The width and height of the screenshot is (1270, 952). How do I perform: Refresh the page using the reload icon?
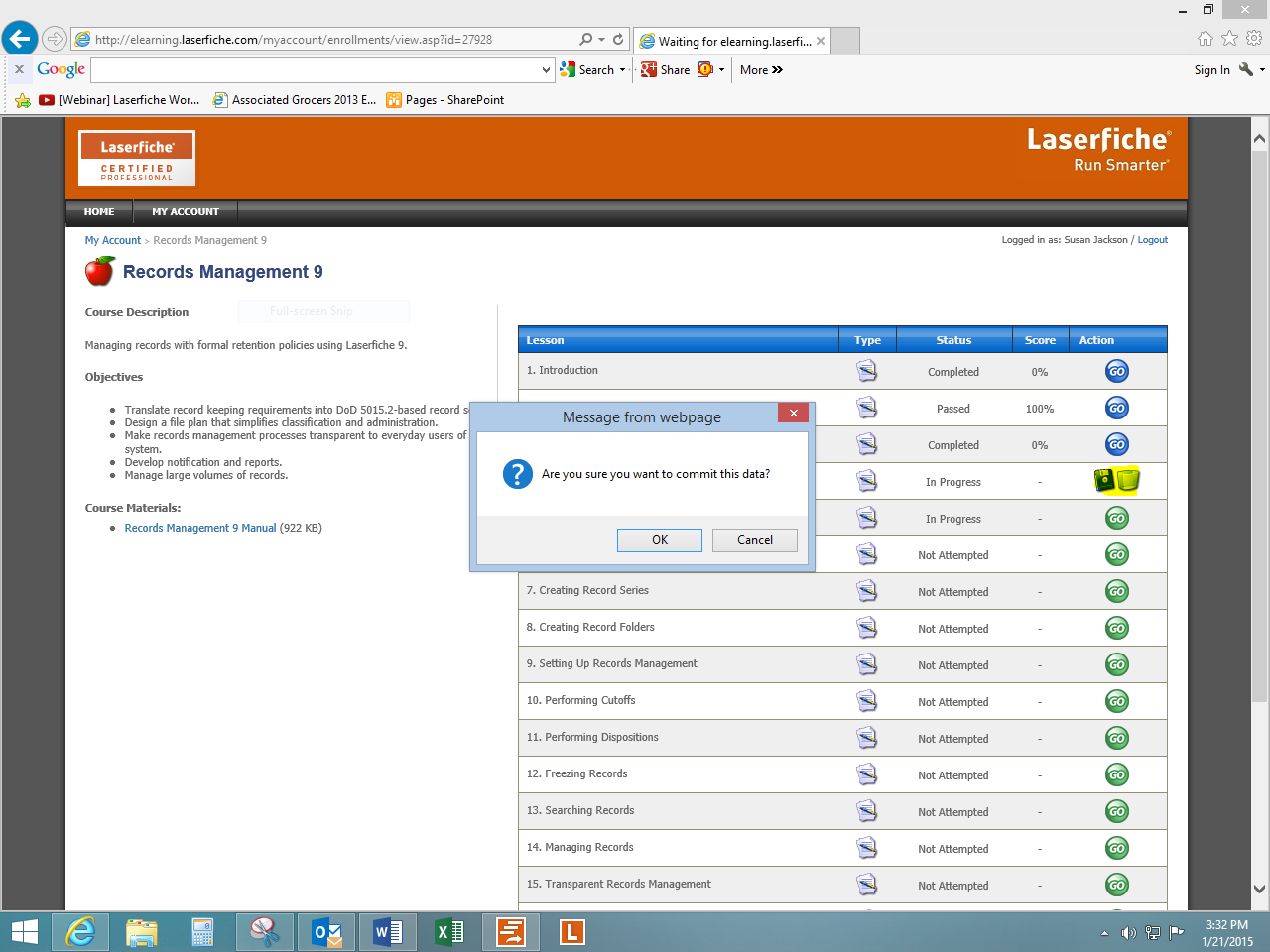pos(618,39)
